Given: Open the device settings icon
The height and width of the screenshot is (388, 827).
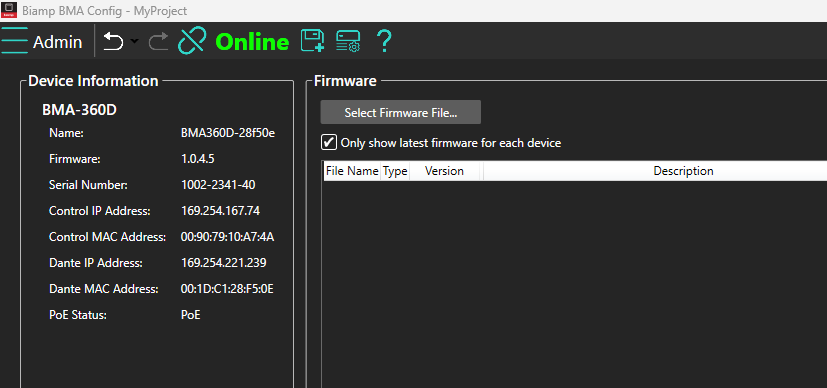Looking at the screenshot, I should click(348, 41).
